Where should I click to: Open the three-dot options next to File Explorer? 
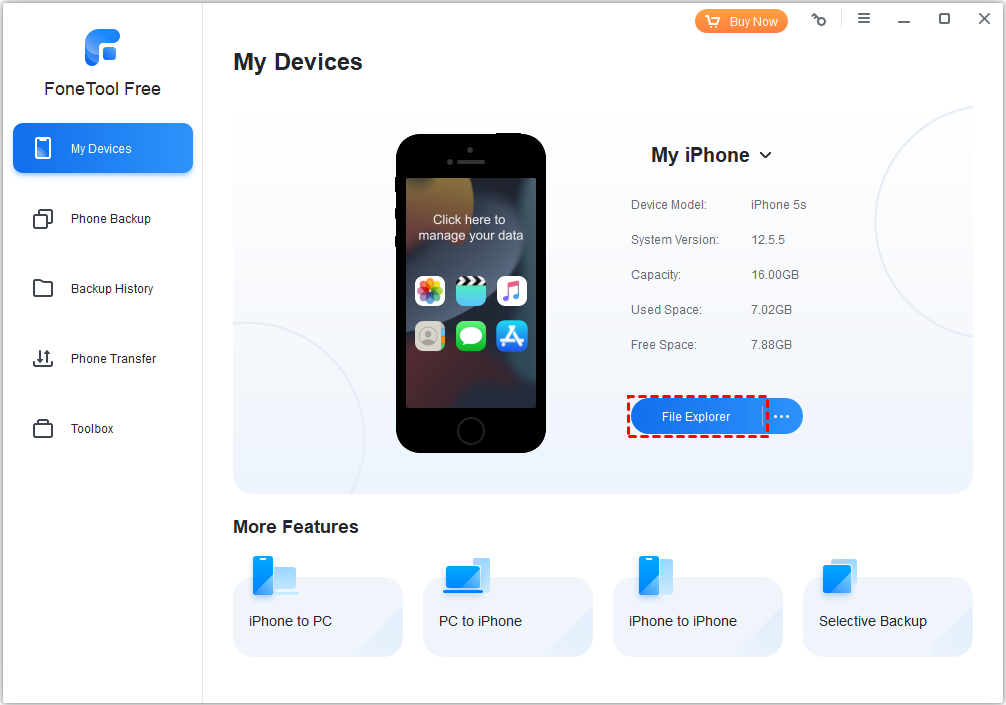coord(782,416)
